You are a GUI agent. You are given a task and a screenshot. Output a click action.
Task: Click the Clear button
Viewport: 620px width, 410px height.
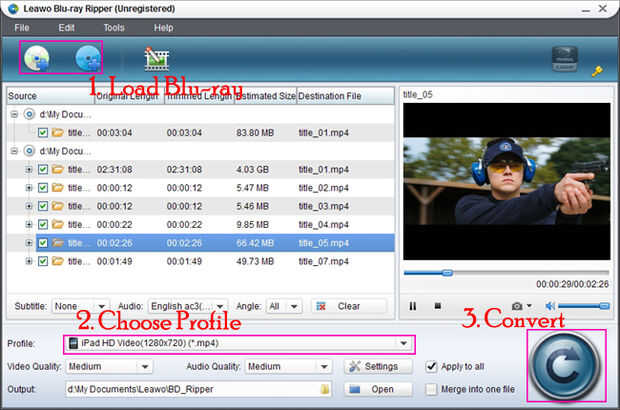[348, 306]
